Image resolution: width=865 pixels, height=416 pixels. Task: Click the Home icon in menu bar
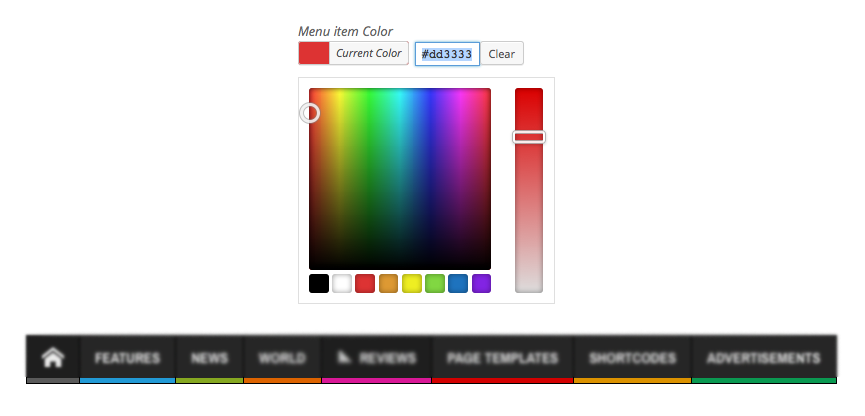[52, 357]
